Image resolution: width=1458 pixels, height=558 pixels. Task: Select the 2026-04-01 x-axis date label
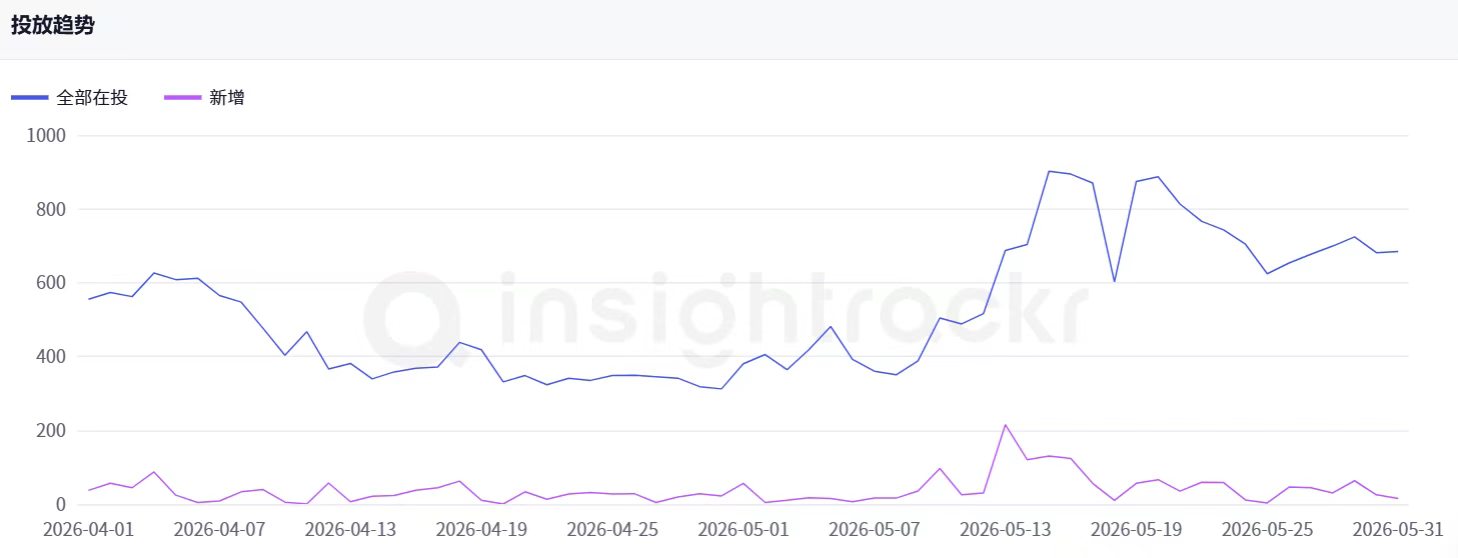(x=89, y=529)
